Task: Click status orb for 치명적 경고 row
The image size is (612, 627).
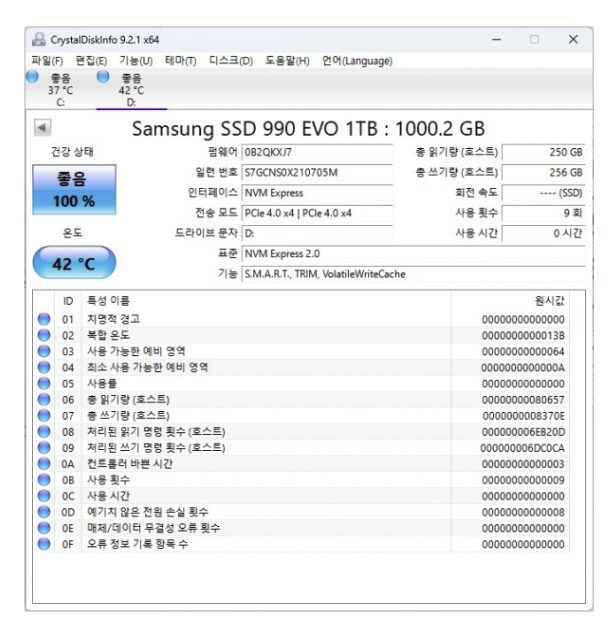Action: [x=44, y=319]
